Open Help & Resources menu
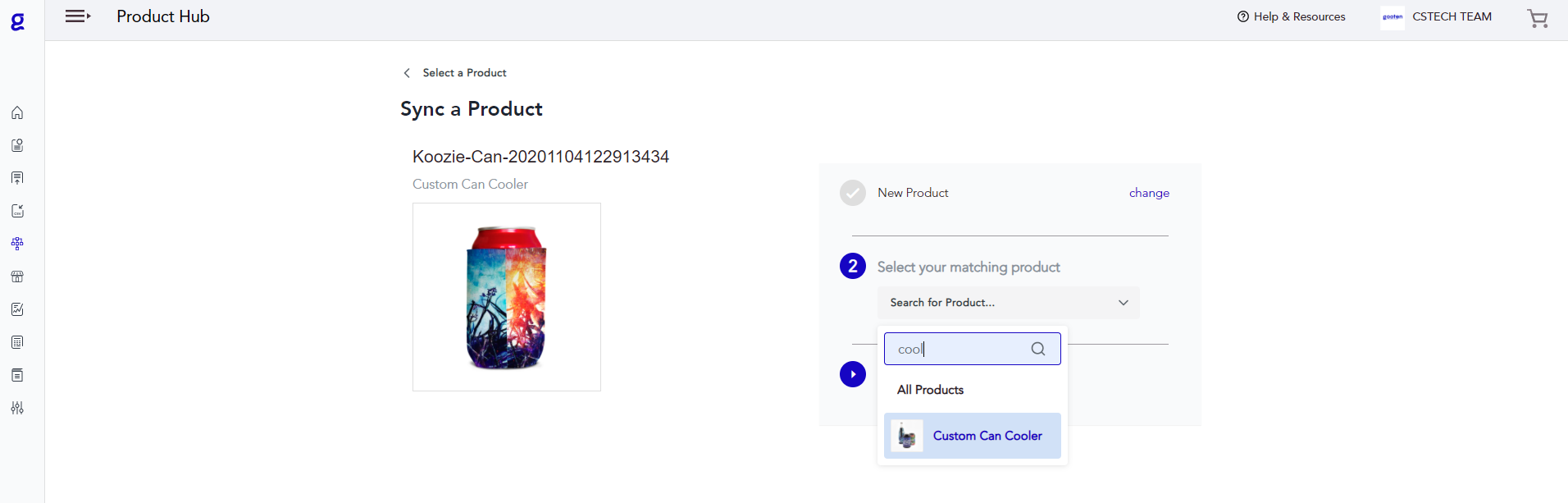Image resolution: width=1568 pixels, height=503 pixels. tap(1290, 16)
